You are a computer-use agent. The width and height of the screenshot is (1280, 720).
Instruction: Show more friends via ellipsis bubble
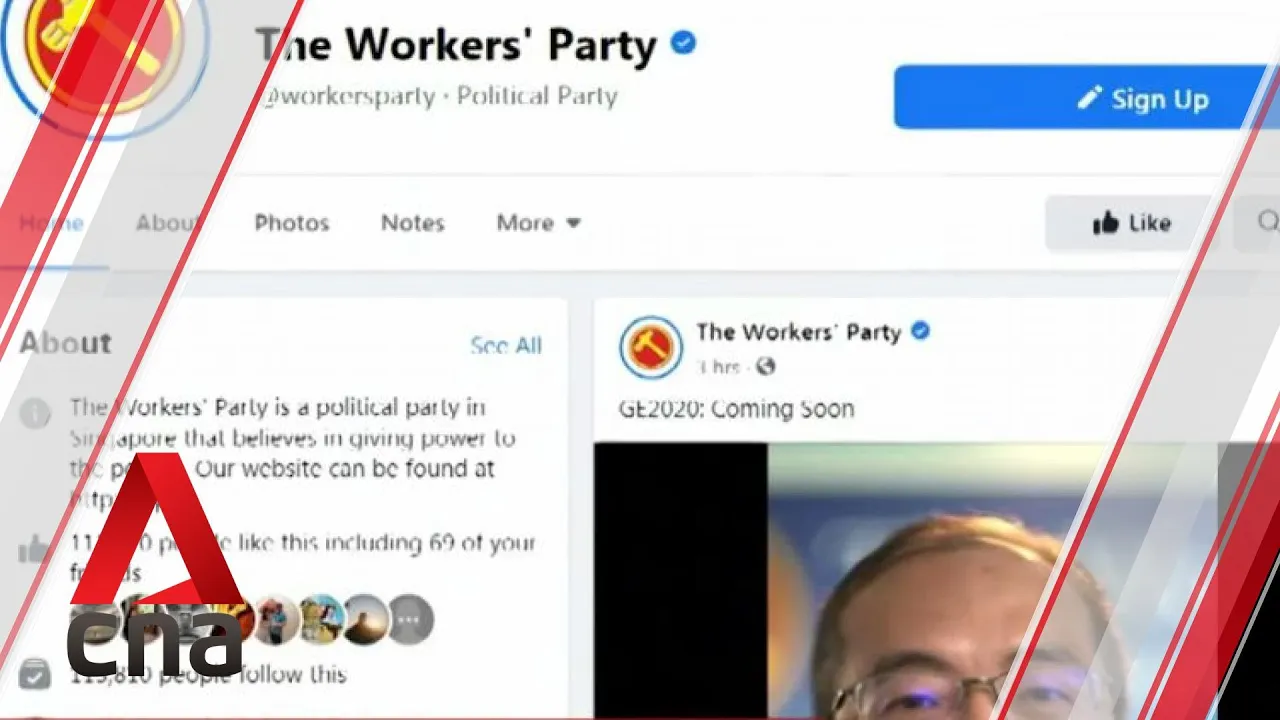[410, 619]
